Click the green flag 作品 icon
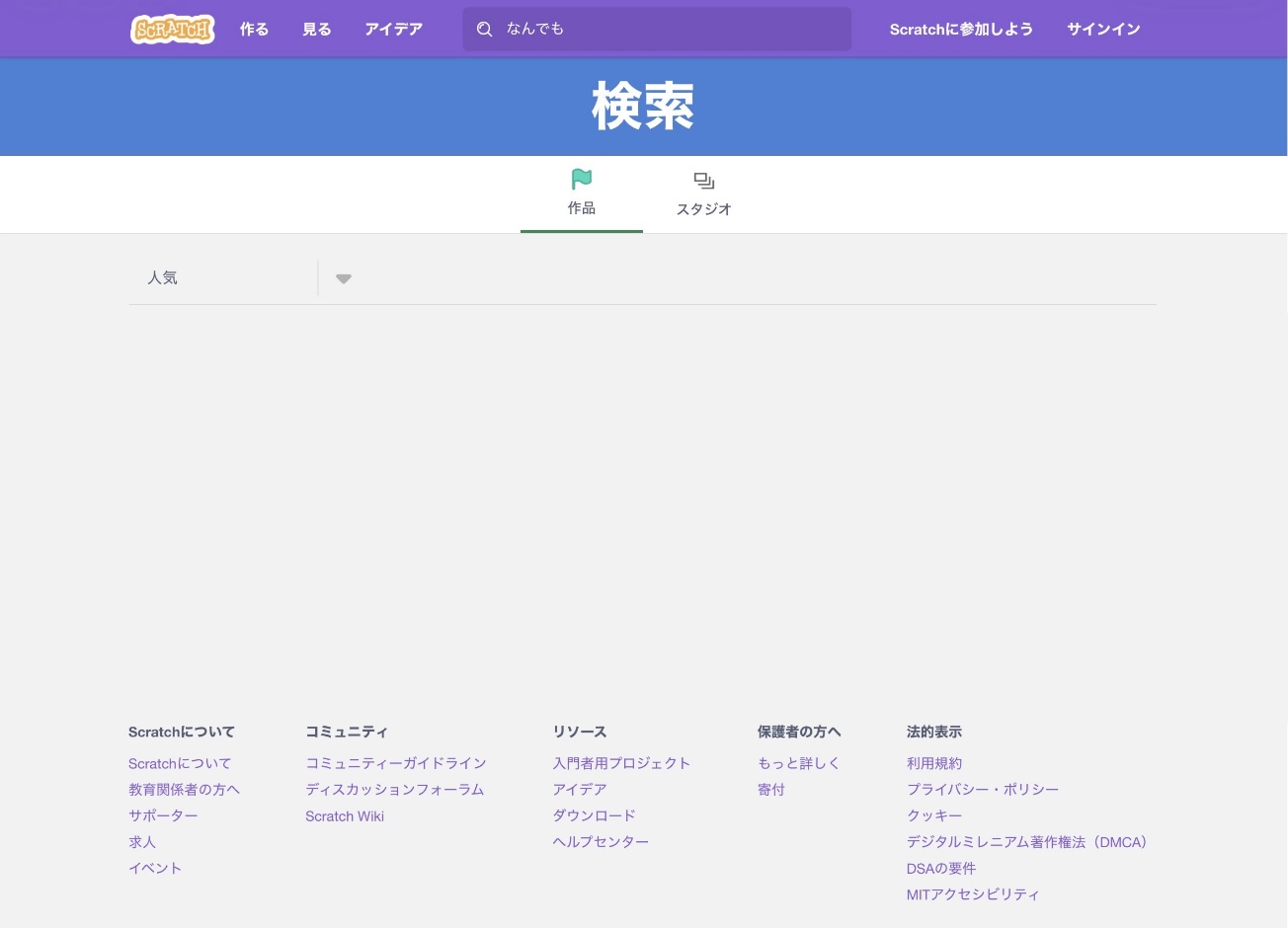Image resolution: width=1288 pixels, height=928 pixels. pyautogui.click(x=582, y=180)
